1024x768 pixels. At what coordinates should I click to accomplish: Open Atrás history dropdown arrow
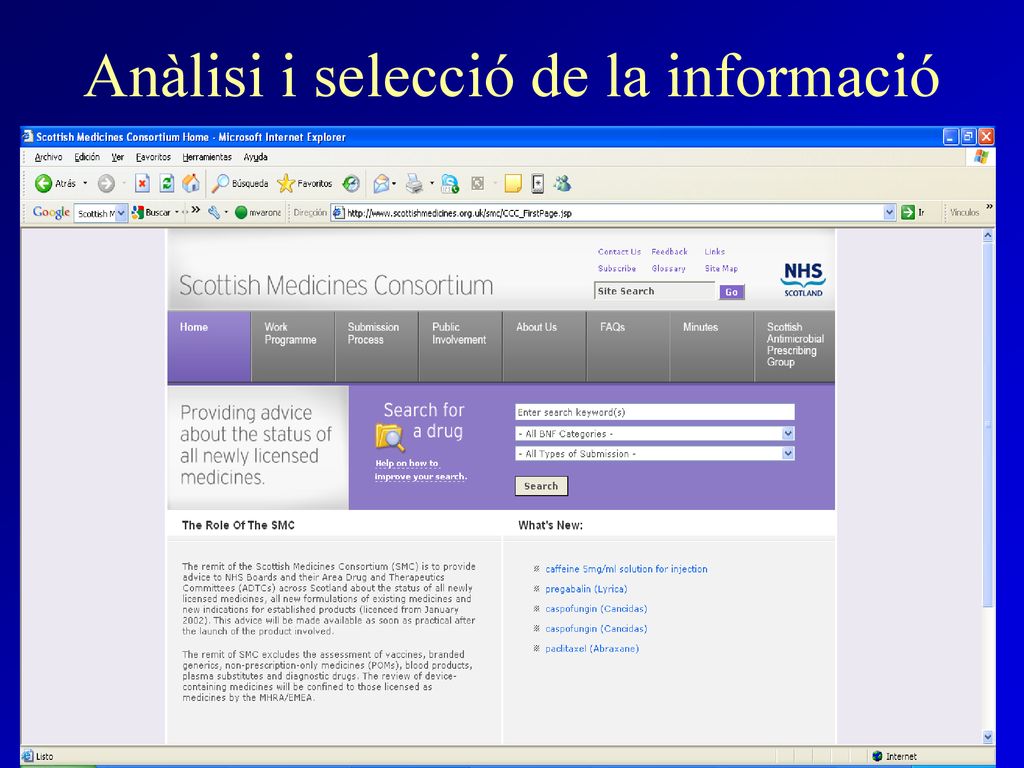coord(85,184)
